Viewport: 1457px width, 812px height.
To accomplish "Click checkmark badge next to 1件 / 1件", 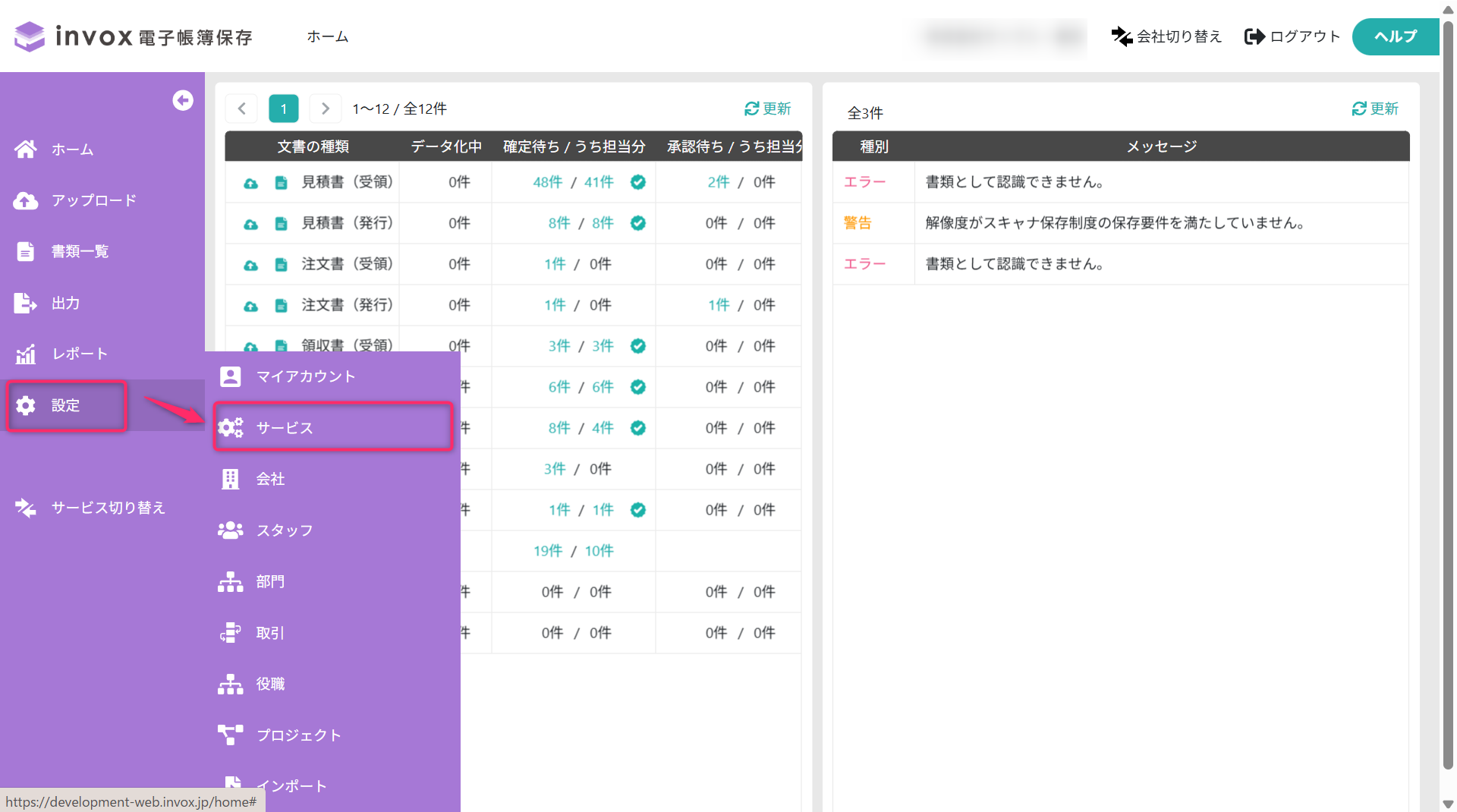I will [x=638, y=510].
